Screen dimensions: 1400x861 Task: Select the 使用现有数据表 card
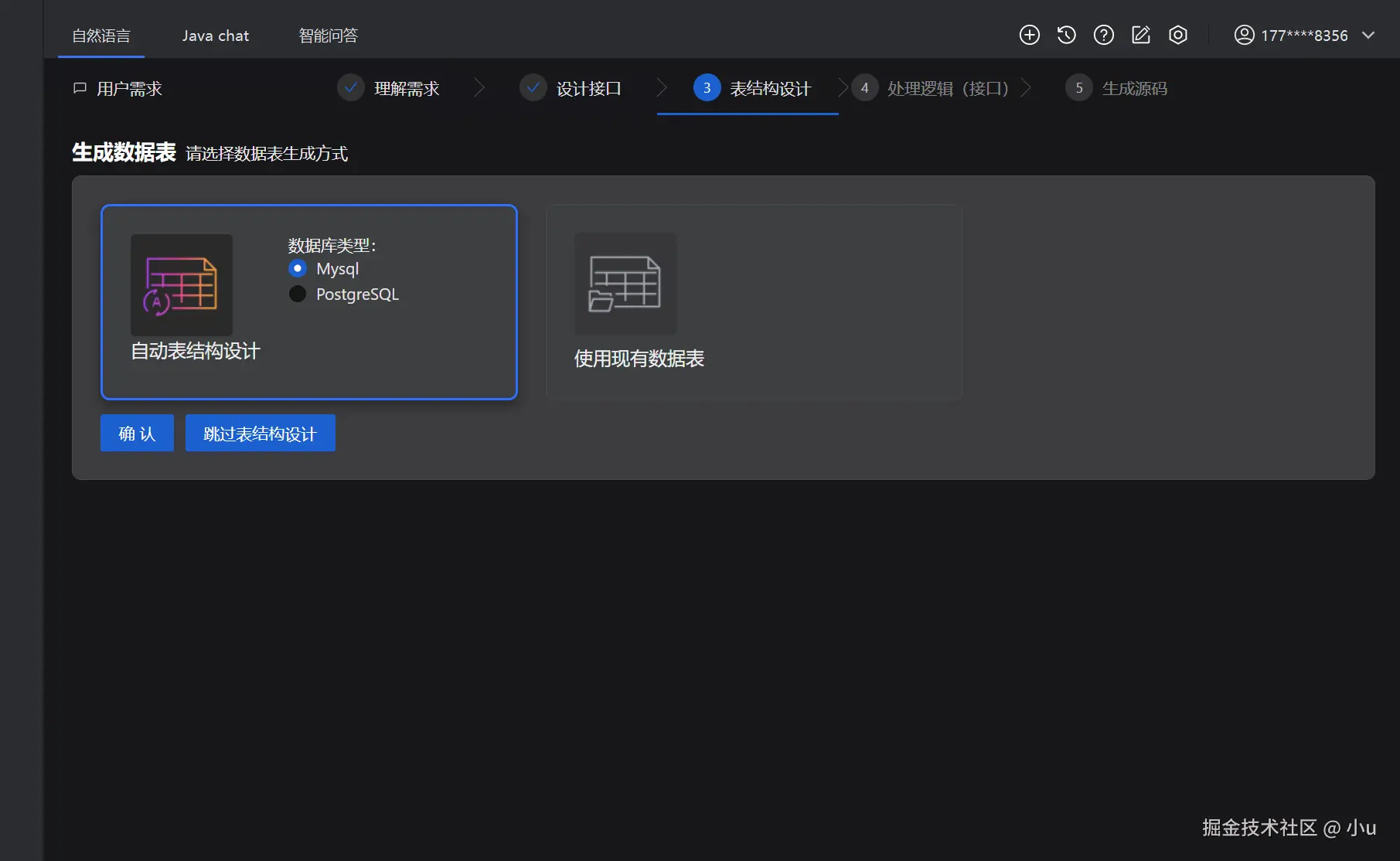(x=755, y=302)
